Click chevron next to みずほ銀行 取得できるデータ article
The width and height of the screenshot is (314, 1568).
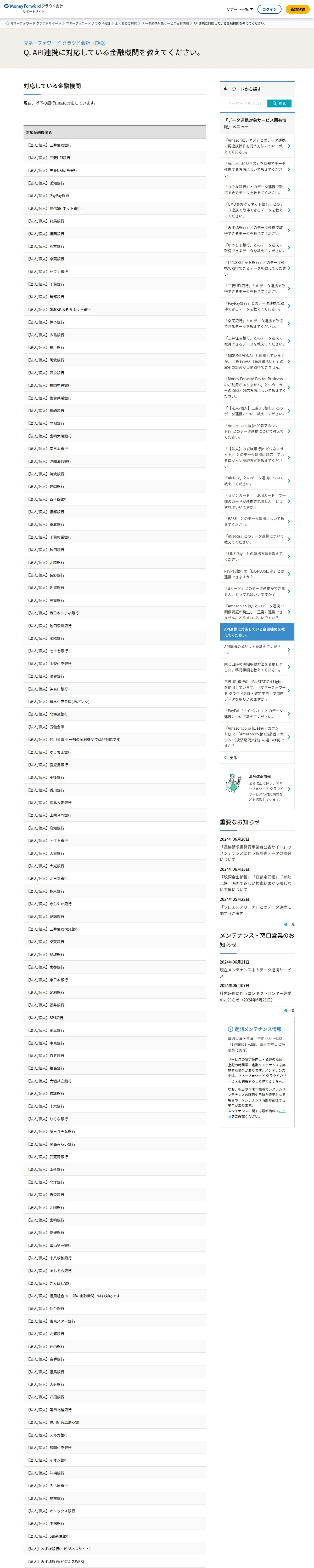pyautogui.click(x=289, y=231)
